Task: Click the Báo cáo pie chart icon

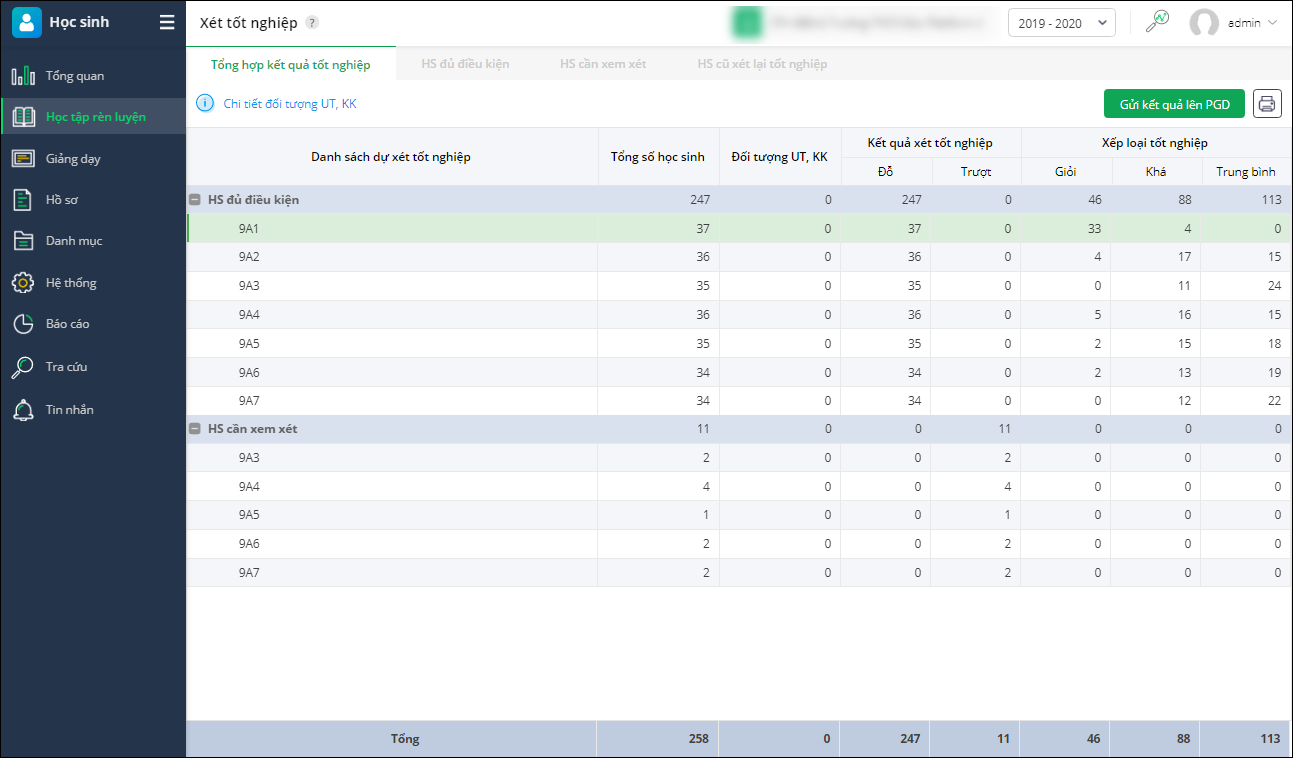Action: (x=23, y=324)
